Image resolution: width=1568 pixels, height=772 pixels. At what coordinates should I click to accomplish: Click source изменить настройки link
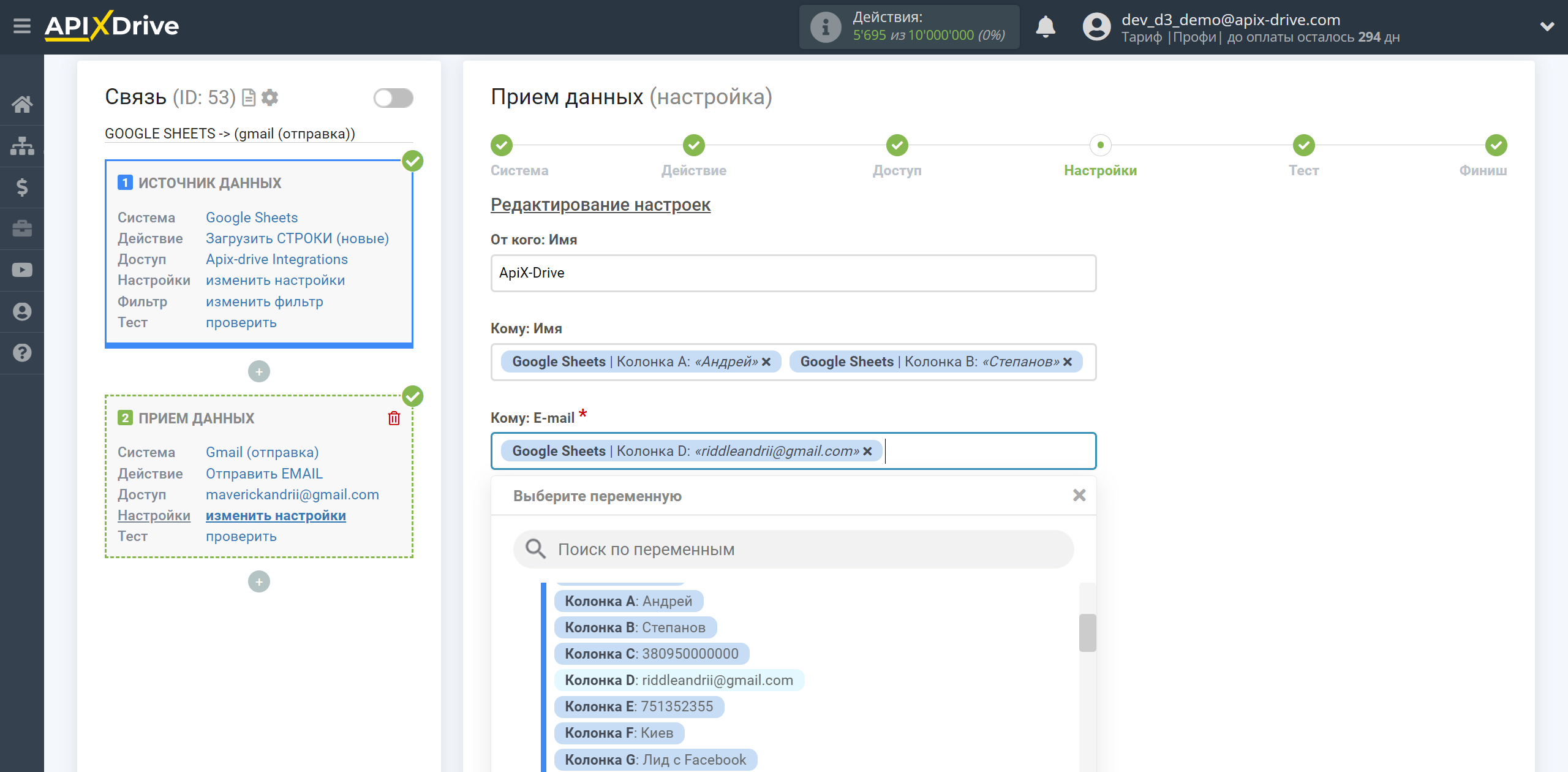[275, 280]
